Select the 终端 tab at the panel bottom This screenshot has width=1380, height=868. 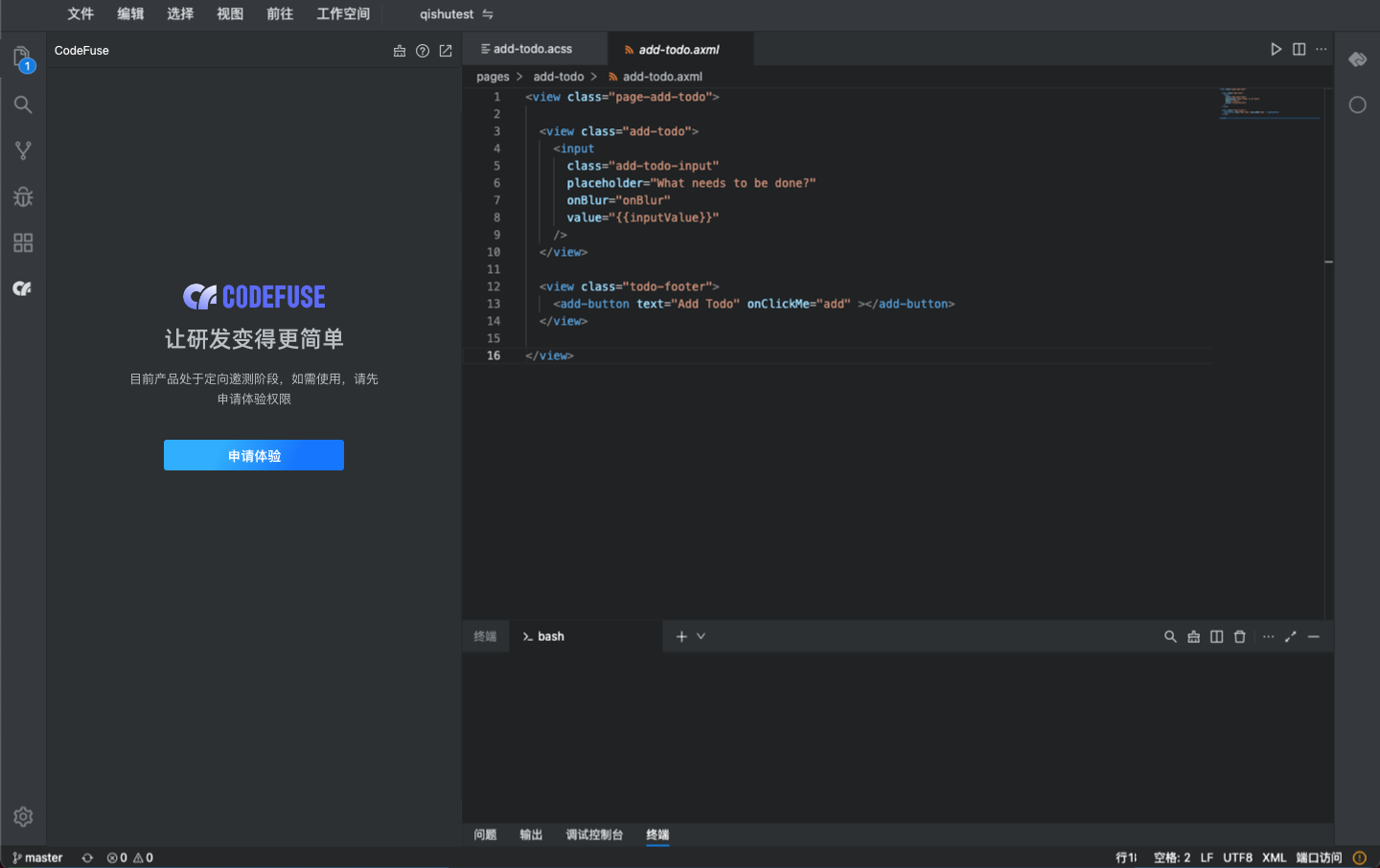tap(657, 834)
